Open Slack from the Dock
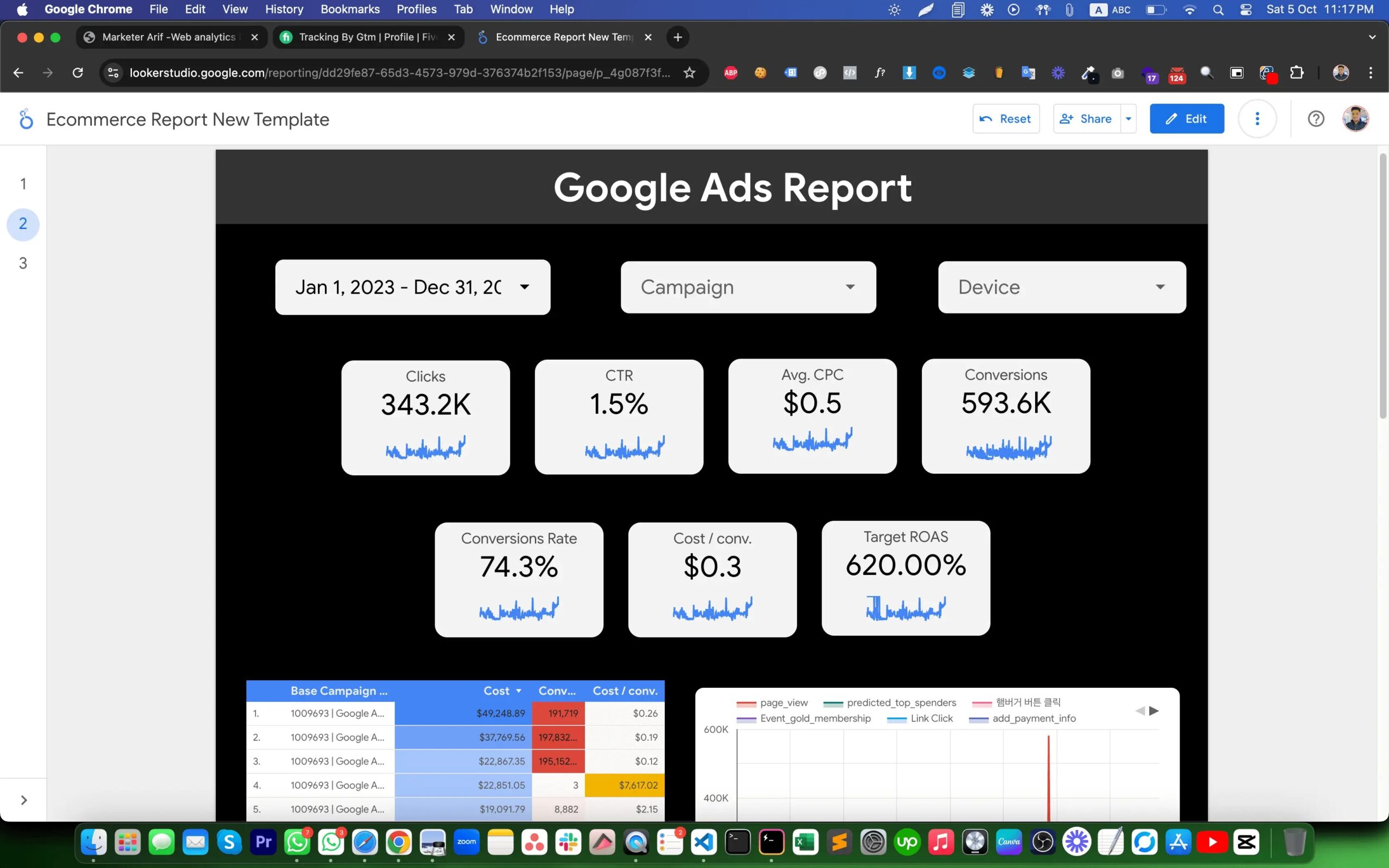The image size is (1389, 868). pyautogui.click(x=568, y=842)
